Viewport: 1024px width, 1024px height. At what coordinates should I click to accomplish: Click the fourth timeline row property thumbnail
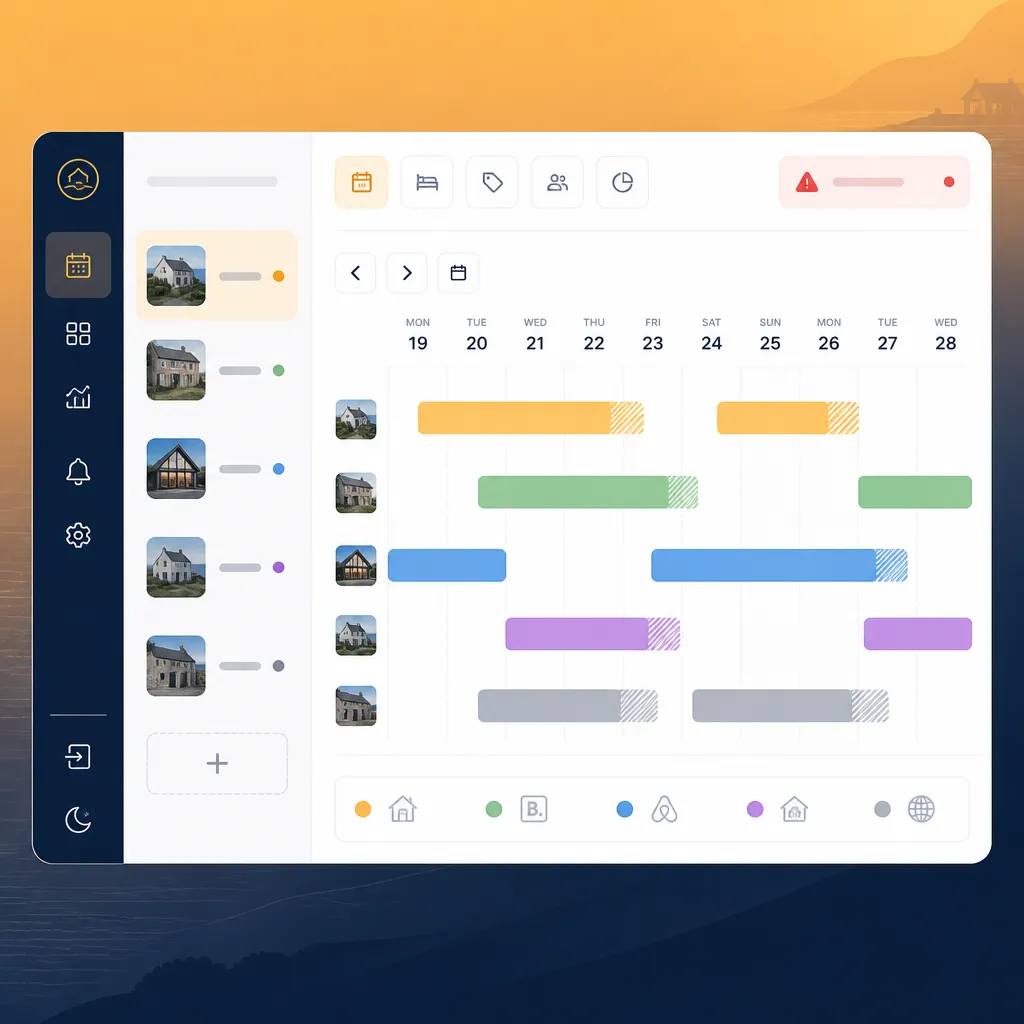pos(356,635)
